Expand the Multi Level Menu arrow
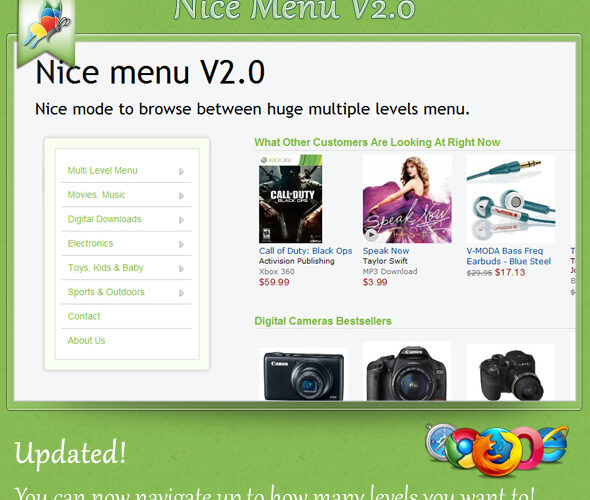 [181, 171]
